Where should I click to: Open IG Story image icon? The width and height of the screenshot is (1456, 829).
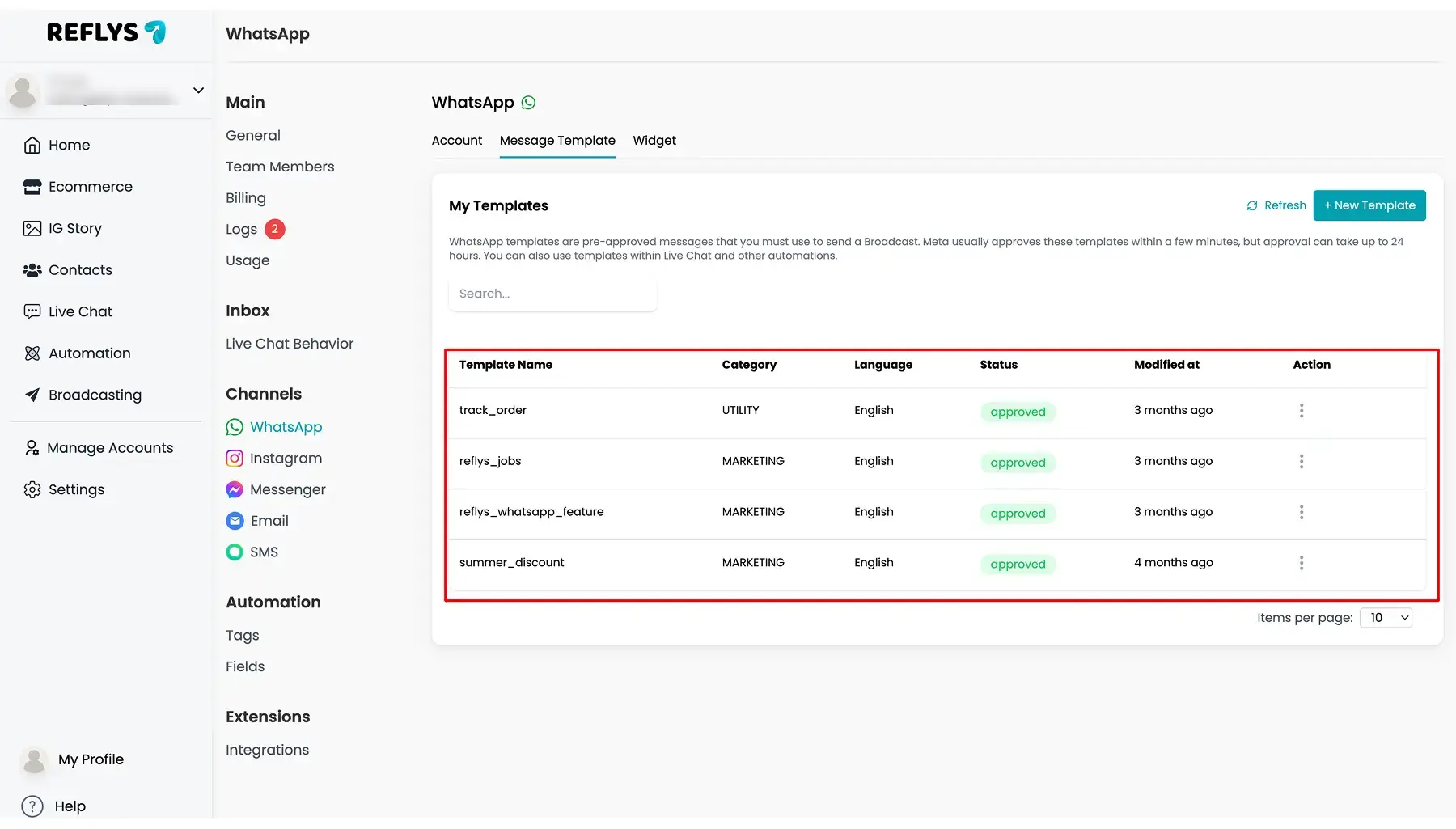[32, 228]
